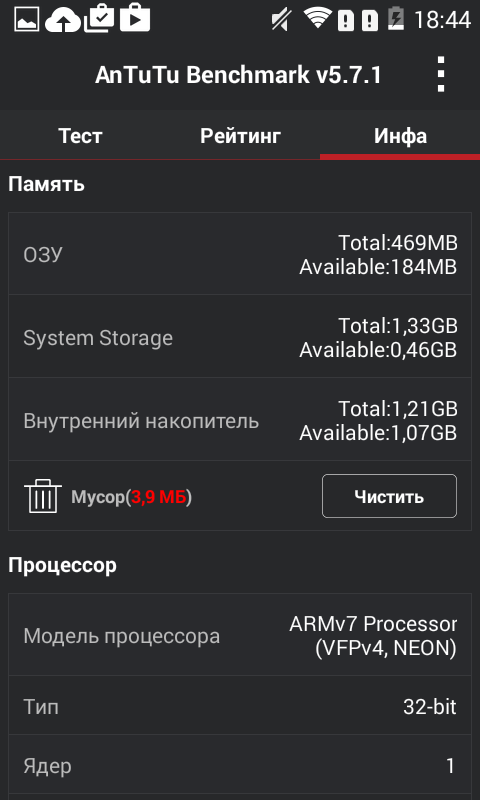Select the Ядер cores row
480x800 pixels.
240,765
